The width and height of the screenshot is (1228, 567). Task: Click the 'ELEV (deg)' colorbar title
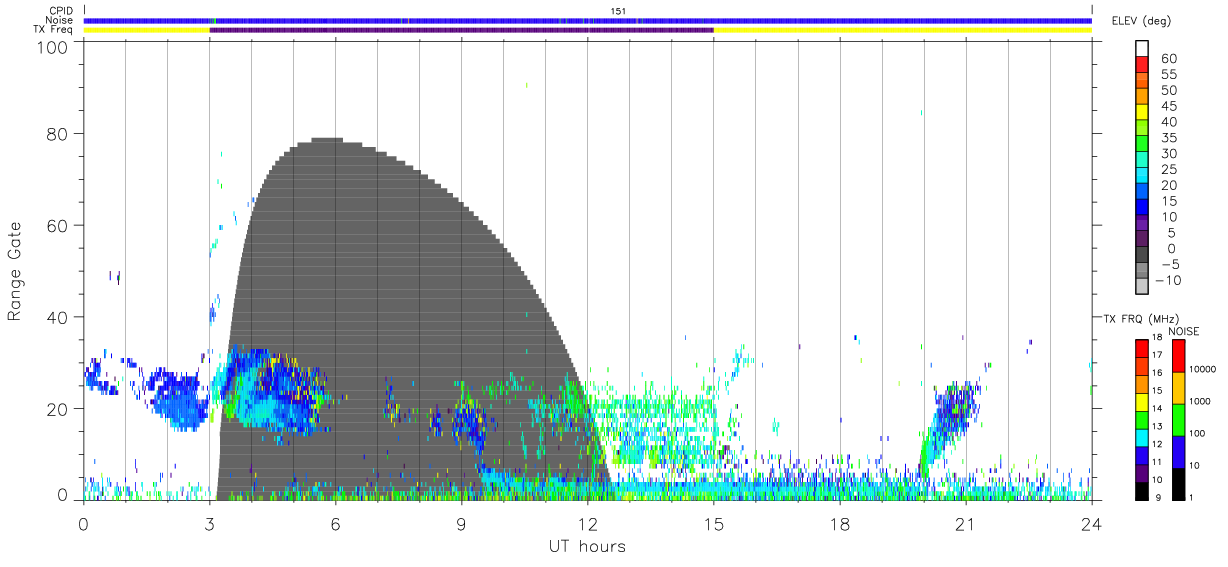point(1142,21)
